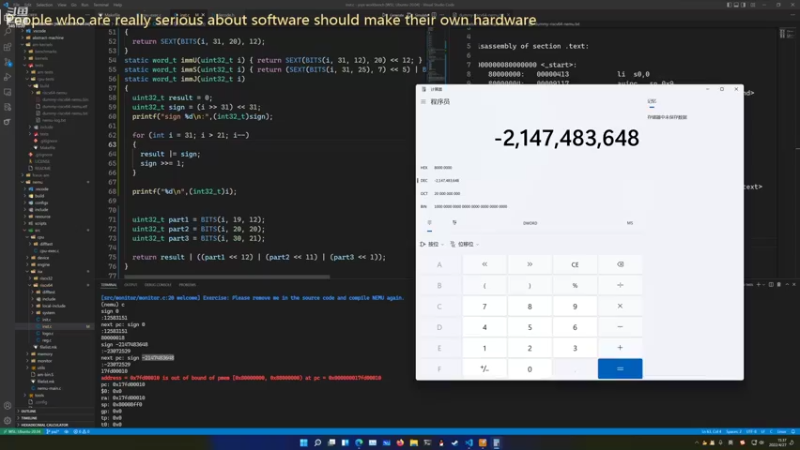Click the calculator digit 7 key
This screenshot has width=800, height=450.
tap(484, 306)
